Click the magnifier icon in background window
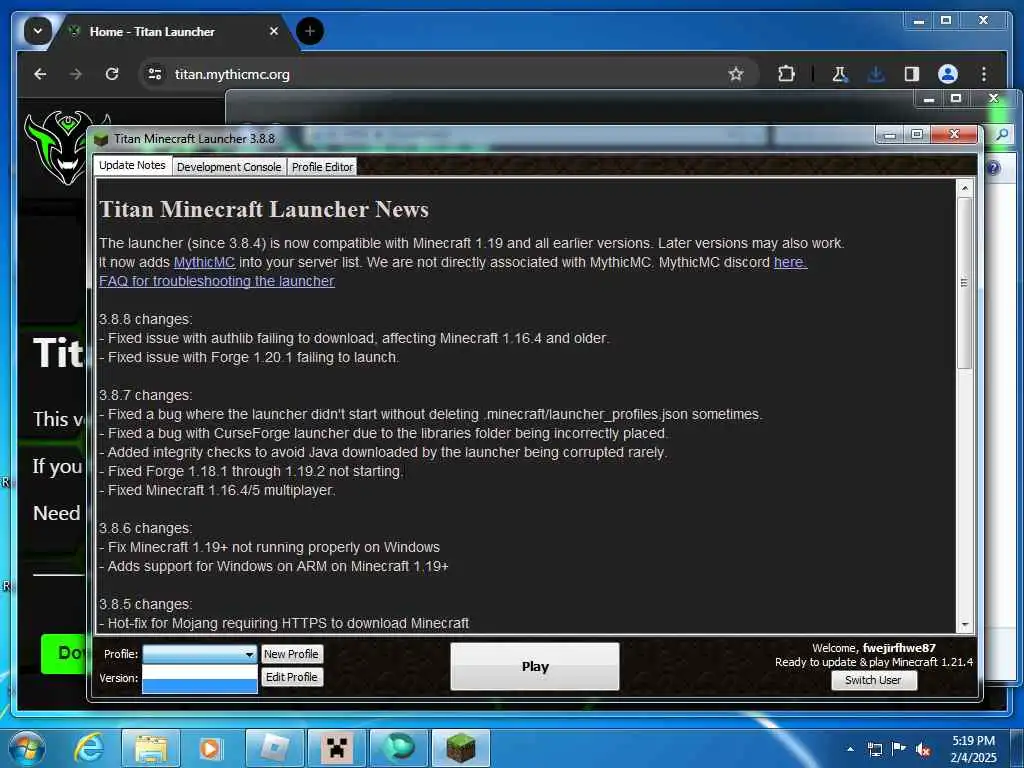Viewport: 1024px width, 768px height. click(x=1001, y=135)
